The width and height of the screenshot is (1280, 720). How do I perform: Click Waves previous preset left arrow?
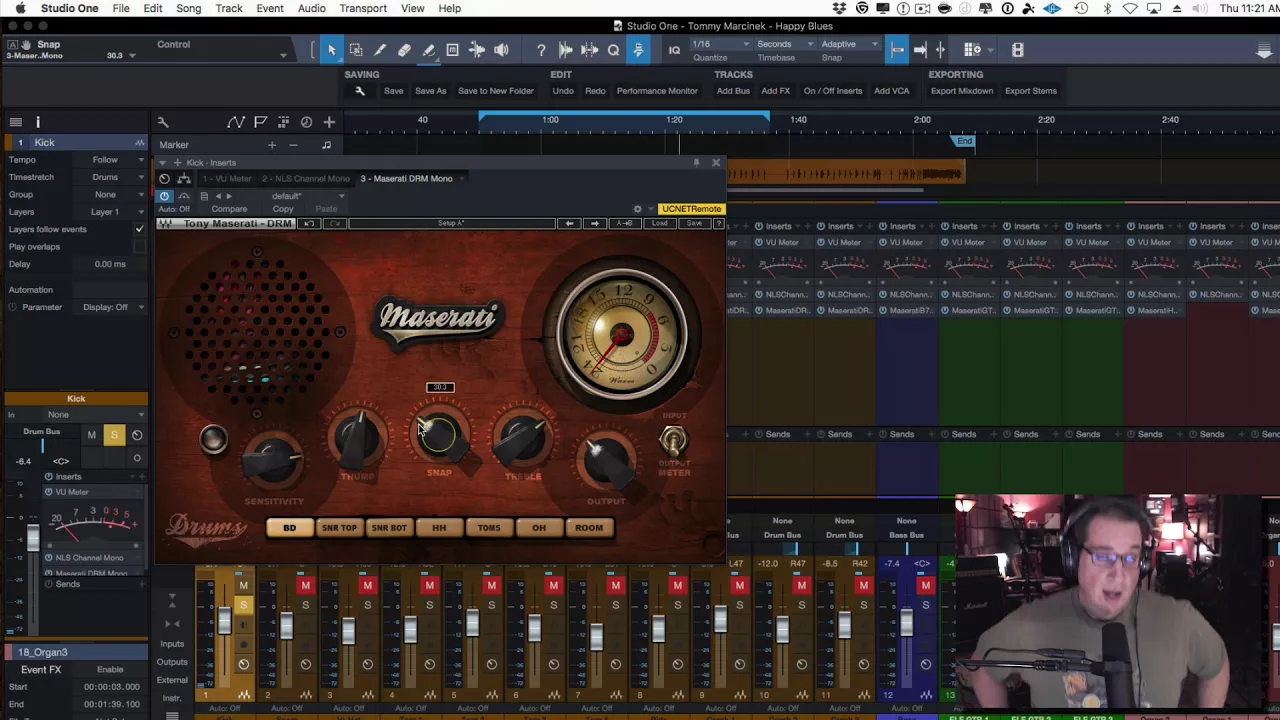570,223
